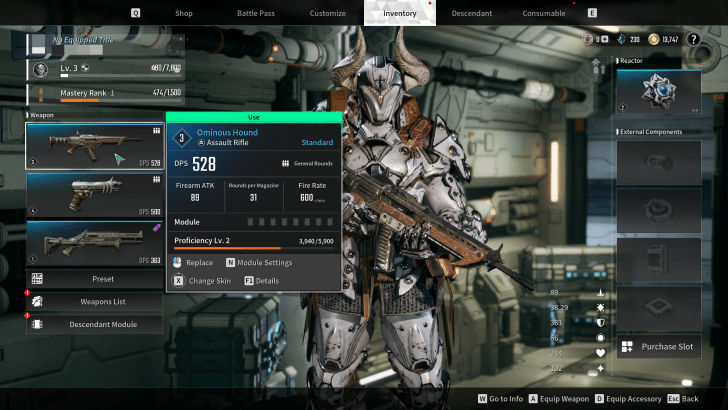Click the gold coin currency icon
This screenshot has height=410, width=728.
coord(654,39)
